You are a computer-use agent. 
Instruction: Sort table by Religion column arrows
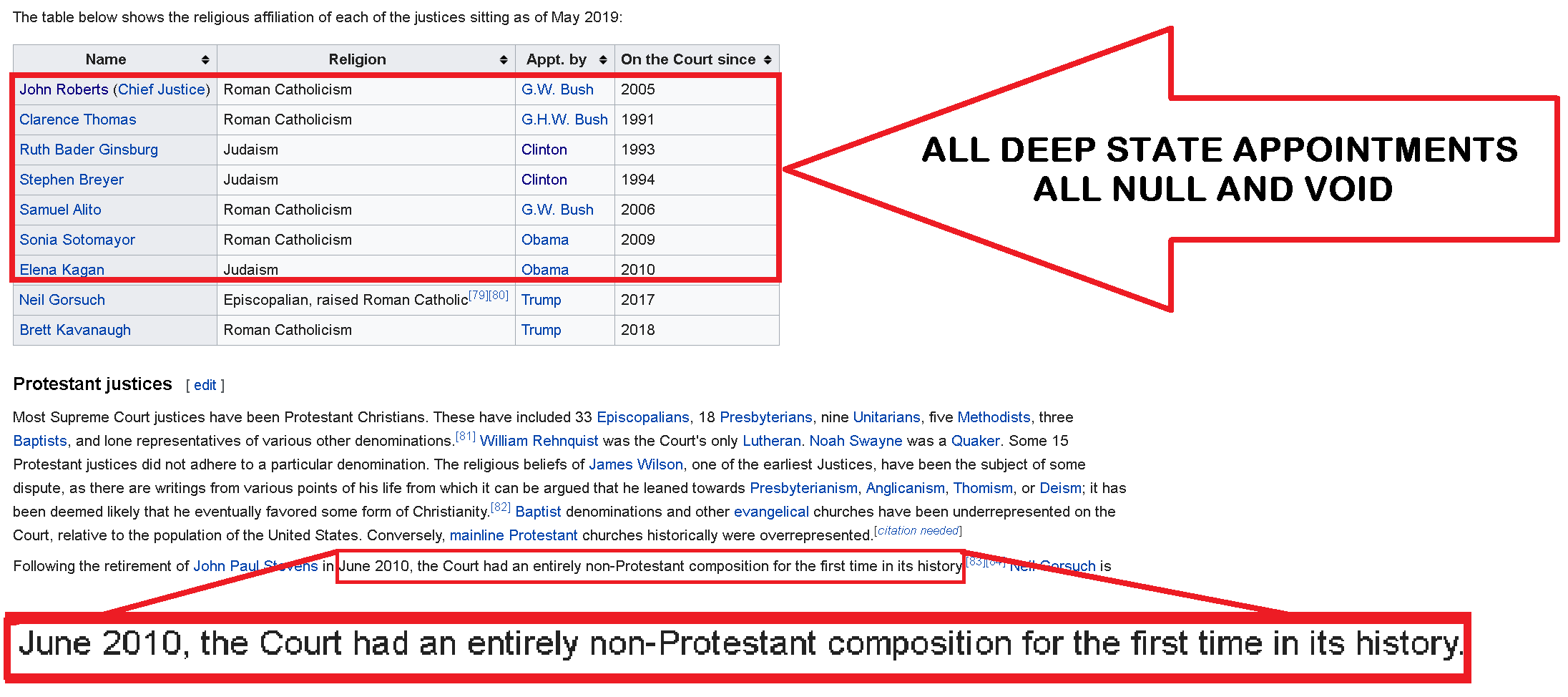tap(504, 60)
